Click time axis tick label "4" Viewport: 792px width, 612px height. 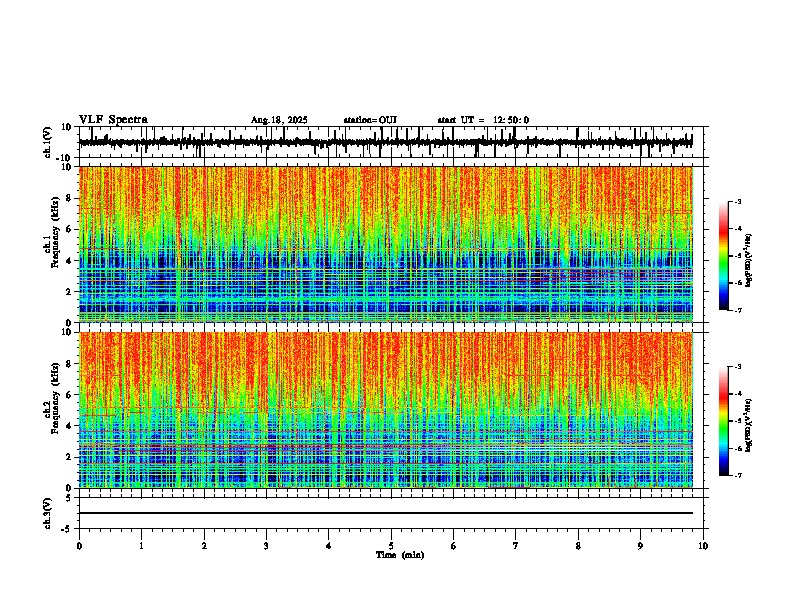pos(329,546)
